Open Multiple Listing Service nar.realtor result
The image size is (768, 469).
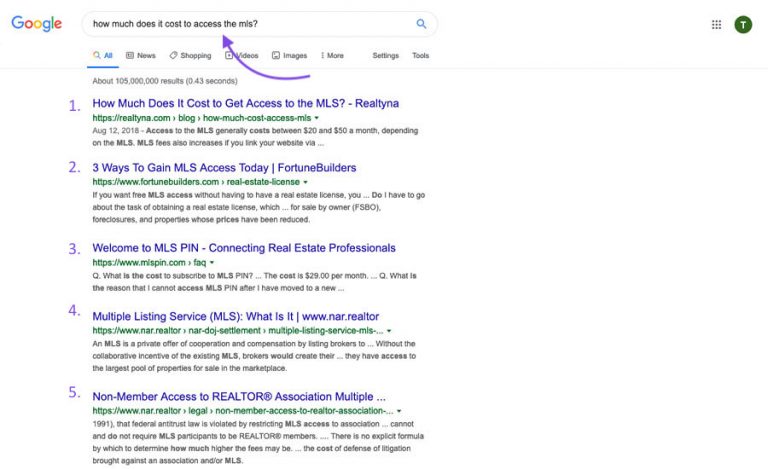(x=236, y=316)
